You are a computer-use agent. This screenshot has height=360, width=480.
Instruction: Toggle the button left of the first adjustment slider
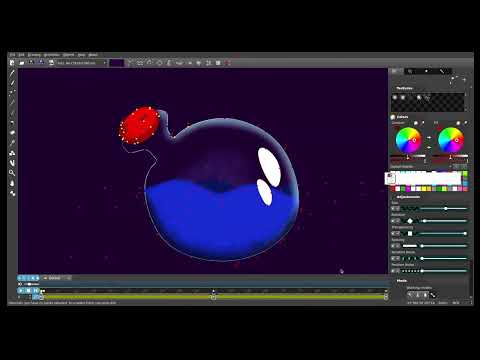pos(395,208)
